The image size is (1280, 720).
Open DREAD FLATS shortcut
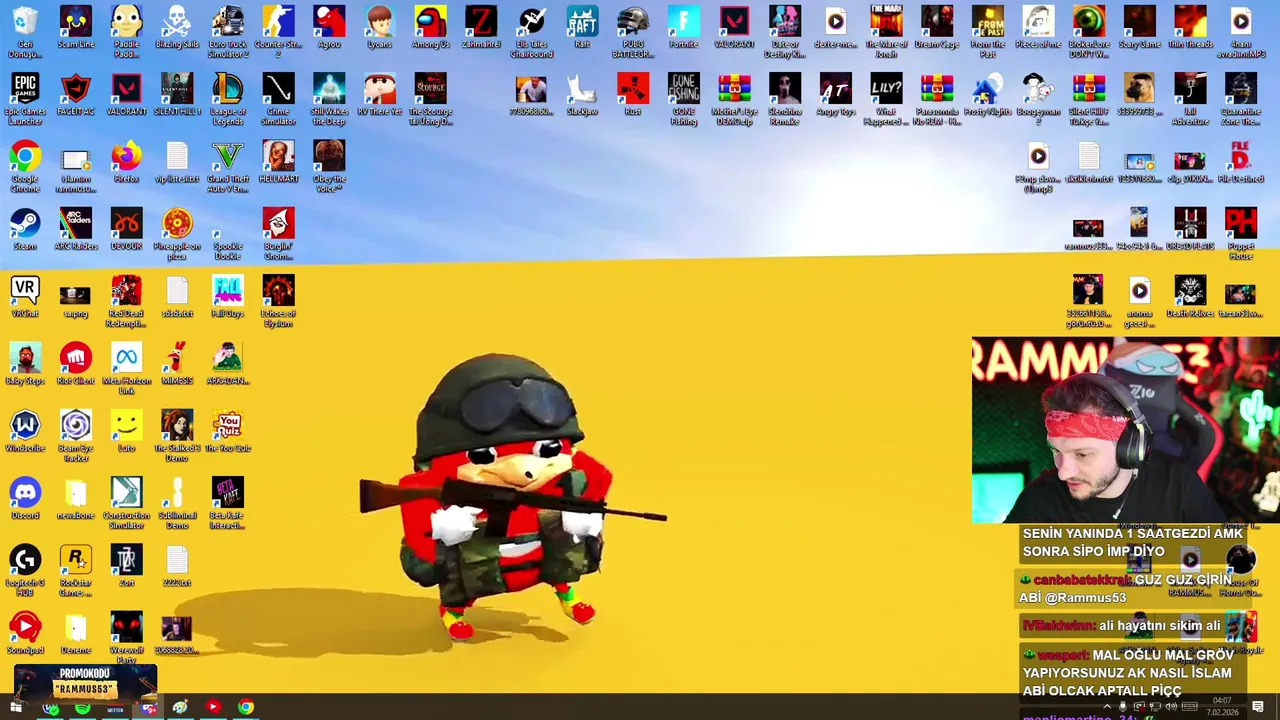[x=1190, y=229]
